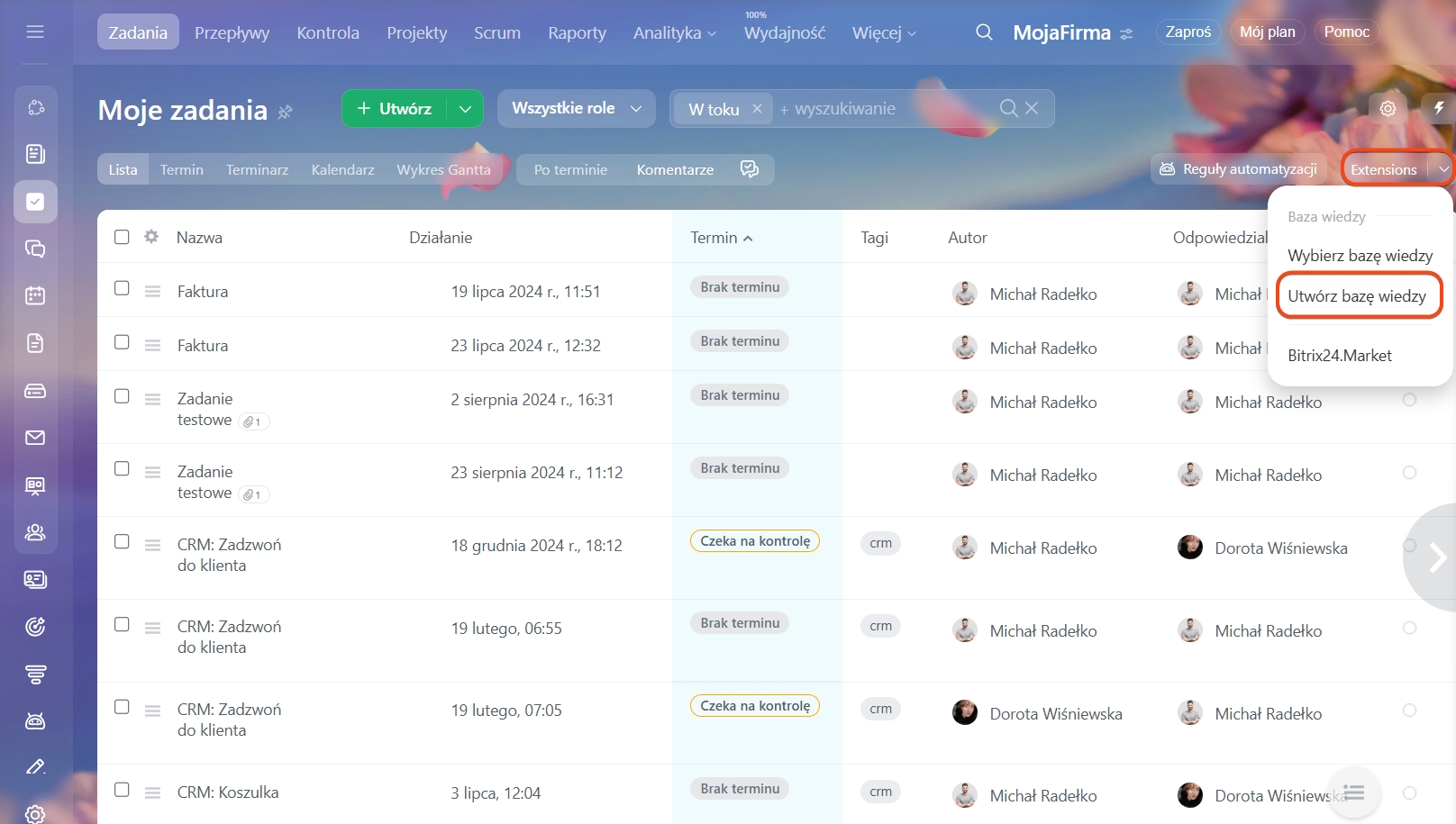The width and height of the screenshot is (1456, 824).
Task: Remove the 'W toku' filter chip
Action: point(757,109)
